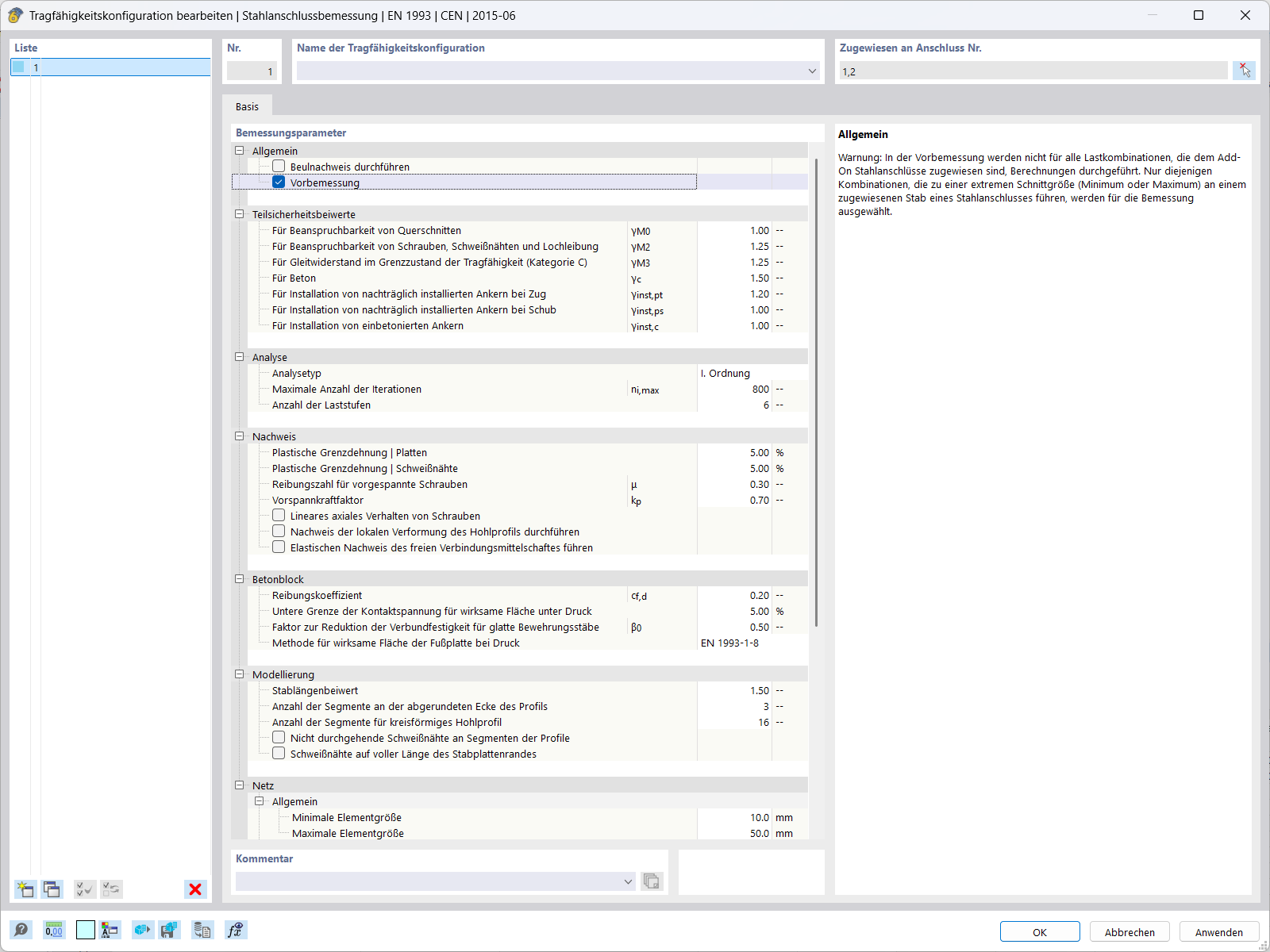The image size is (1270, 952).
Task: Check Lineares axiales Verhalten von Schrauben
Action: tap(279, 515)
